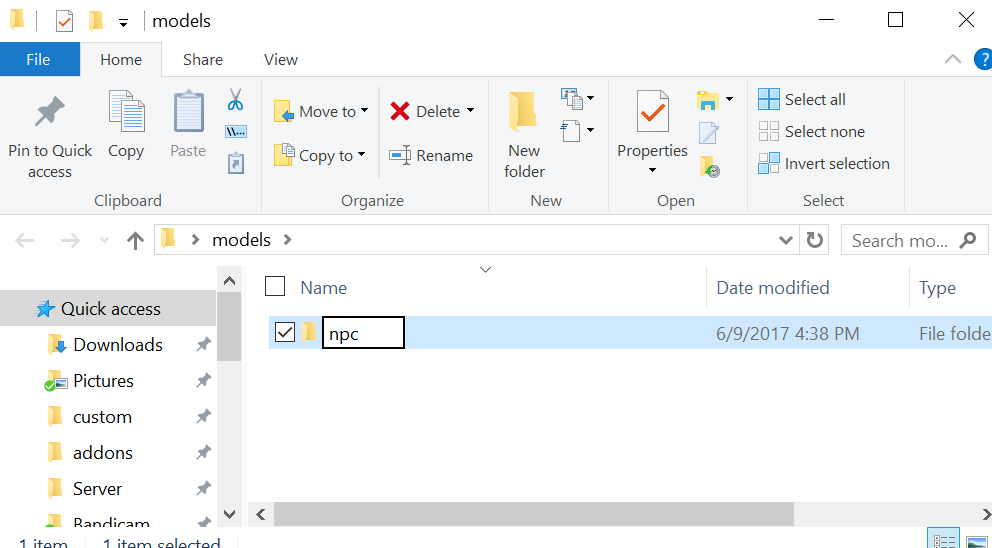Expand the Delete options arrow
992x548 pixels.
(x=470, y=111)
